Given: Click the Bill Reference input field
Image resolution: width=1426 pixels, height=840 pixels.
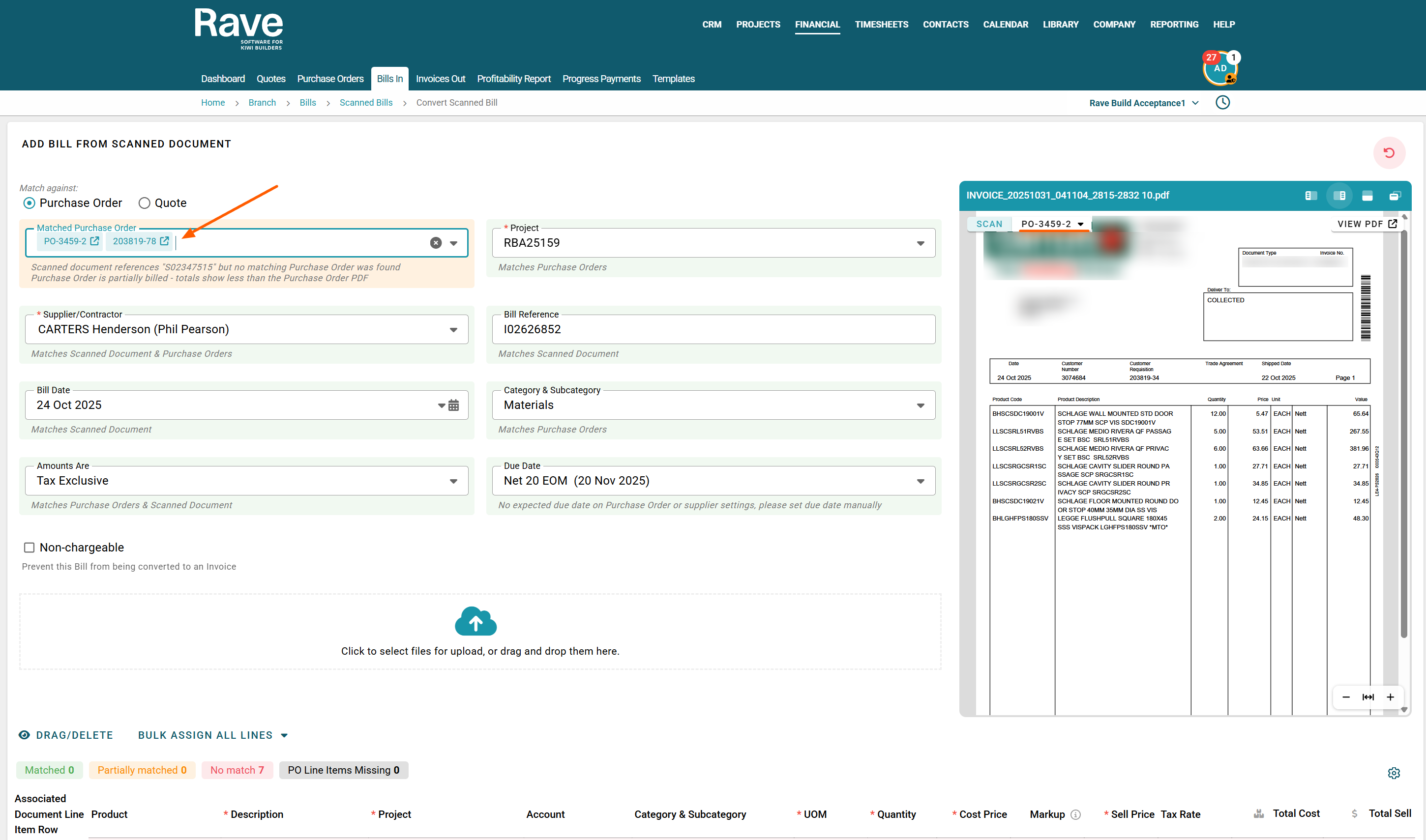Looking at the screenshot, I should tap(713, 329).
